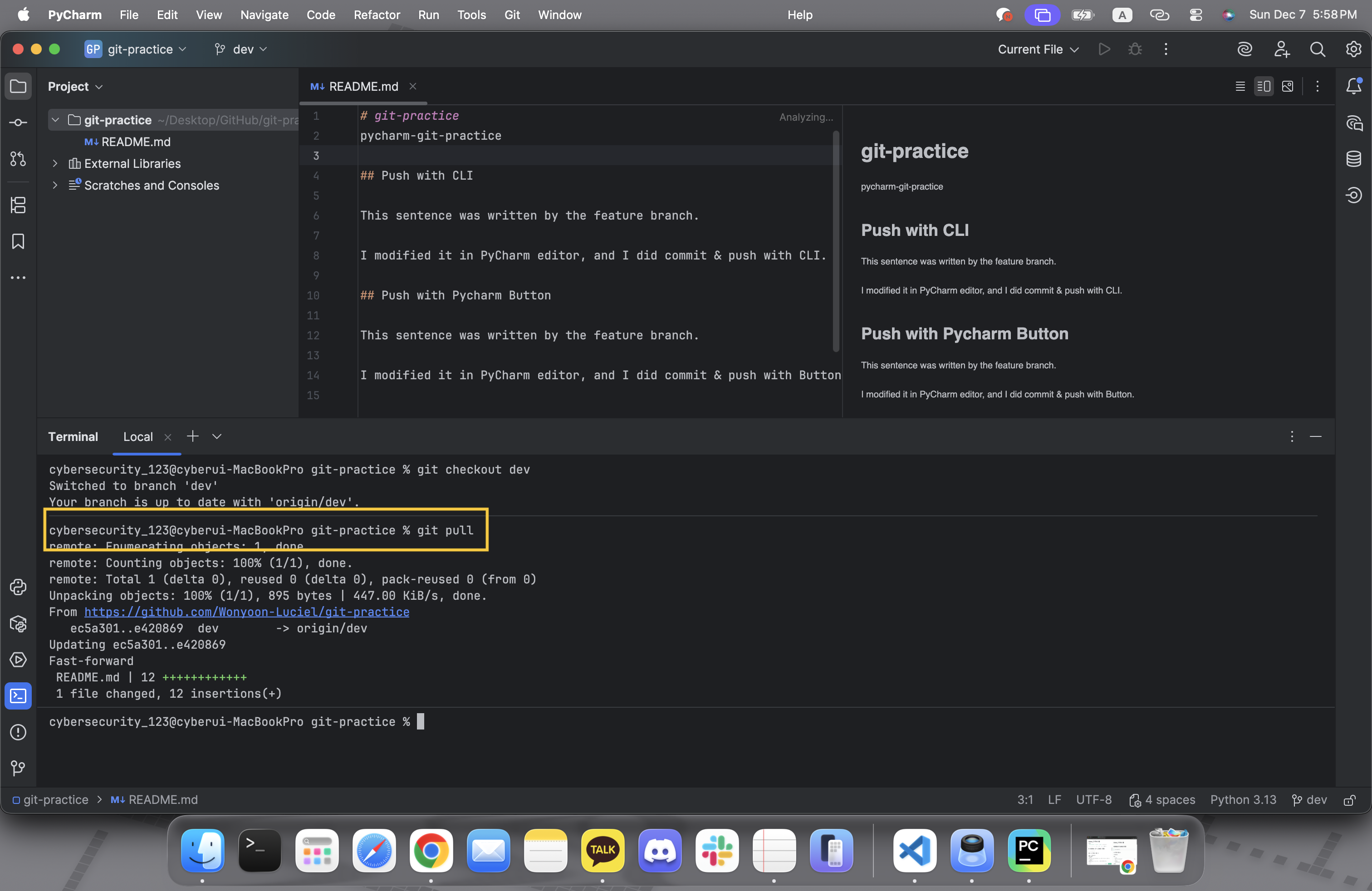Open the Commit tool window icon
This screenshot has height=891, width=1372.
tap(18, 123)
